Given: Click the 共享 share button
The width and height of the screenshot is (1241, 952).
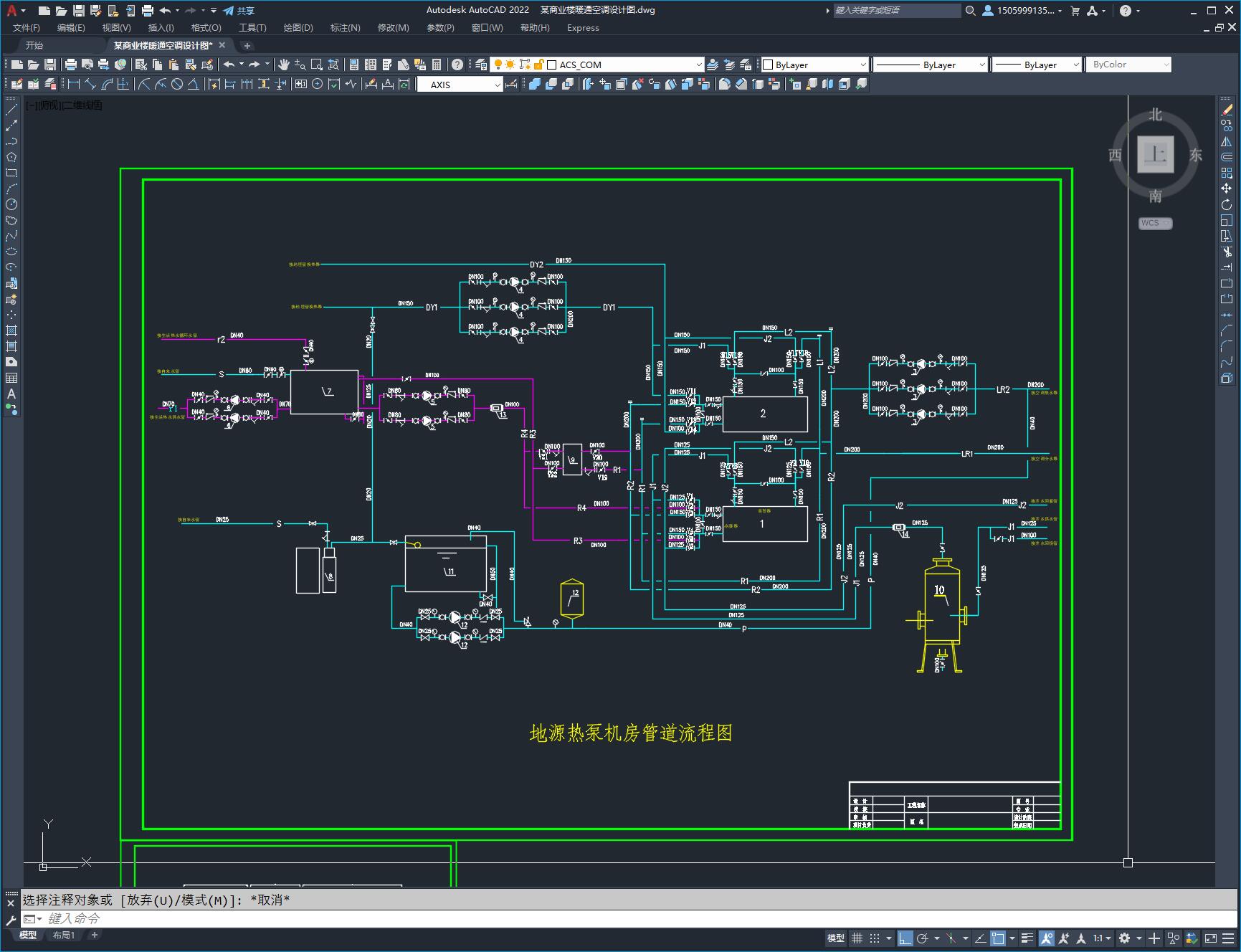Looking at the screenshot, I should (x=239, y=10).
